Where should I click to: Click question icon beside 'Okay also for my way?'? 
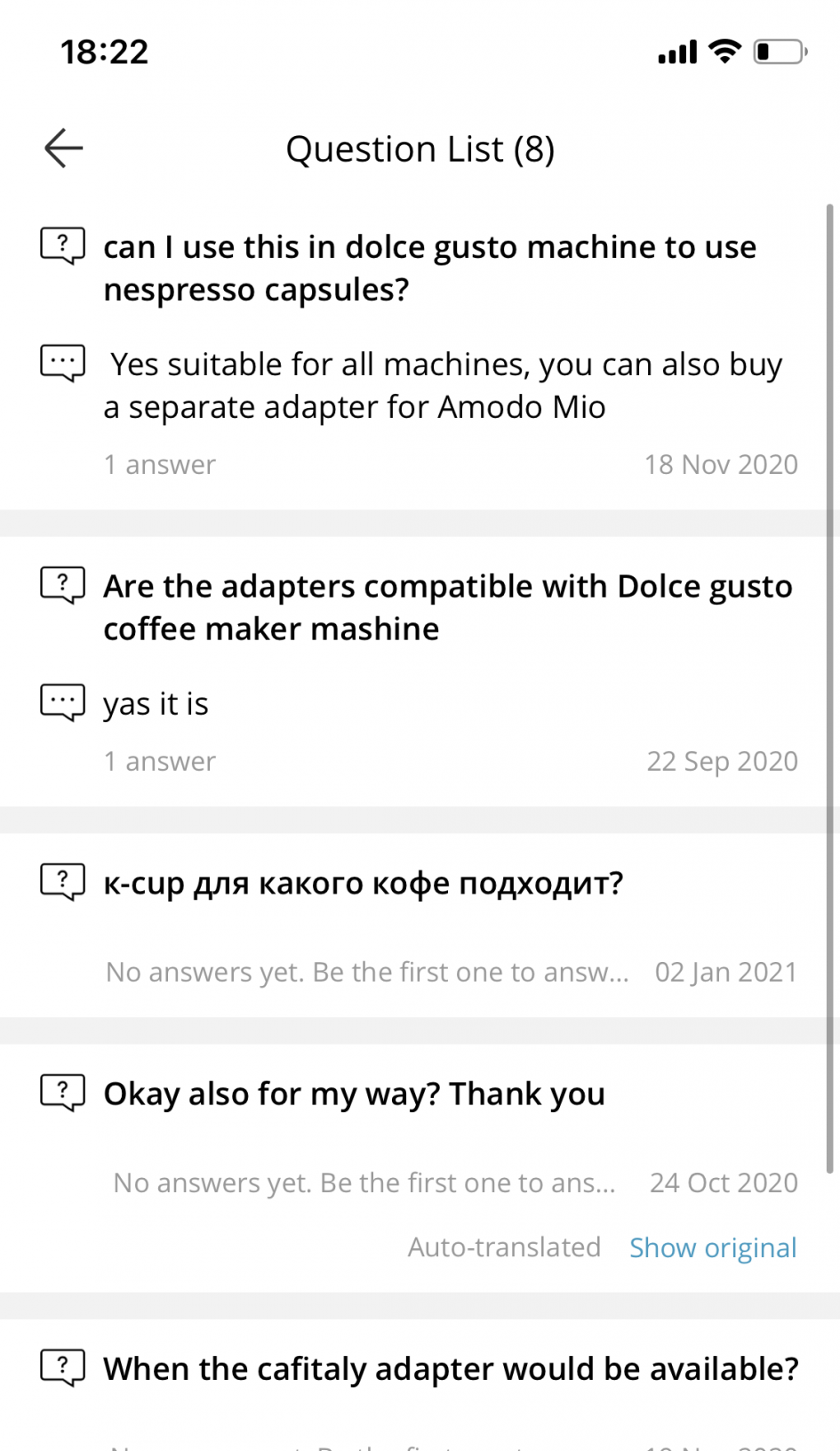click(62, 1093)
